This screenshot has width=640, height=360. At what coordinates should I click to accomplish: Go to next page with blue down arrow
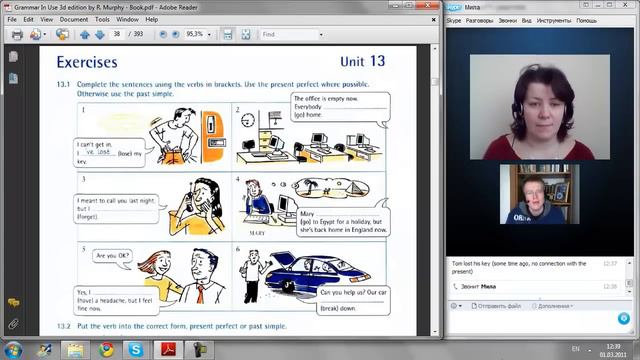(x=100, y=35)
